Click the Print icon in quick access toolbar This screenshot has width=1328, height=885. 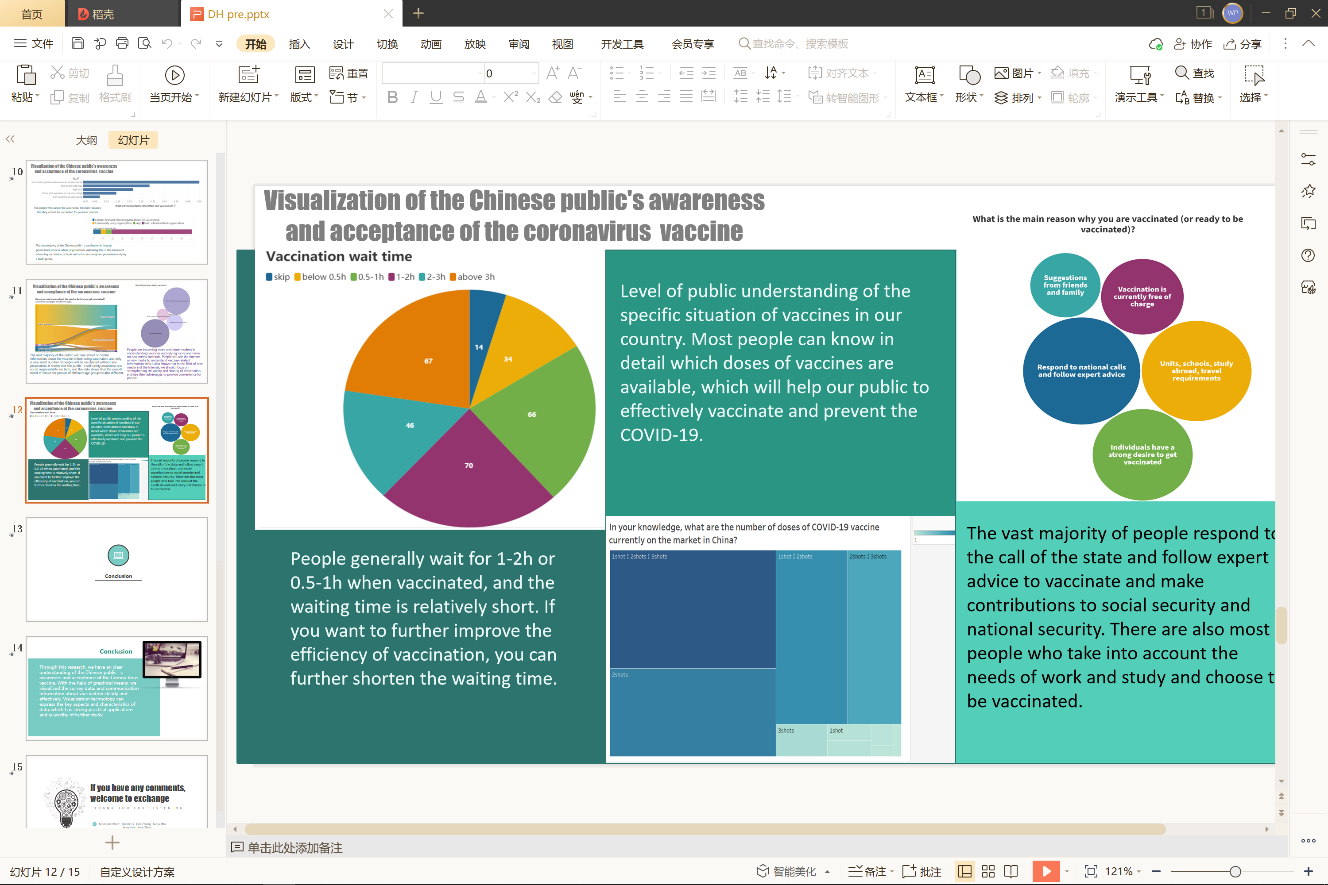[122, 44]
